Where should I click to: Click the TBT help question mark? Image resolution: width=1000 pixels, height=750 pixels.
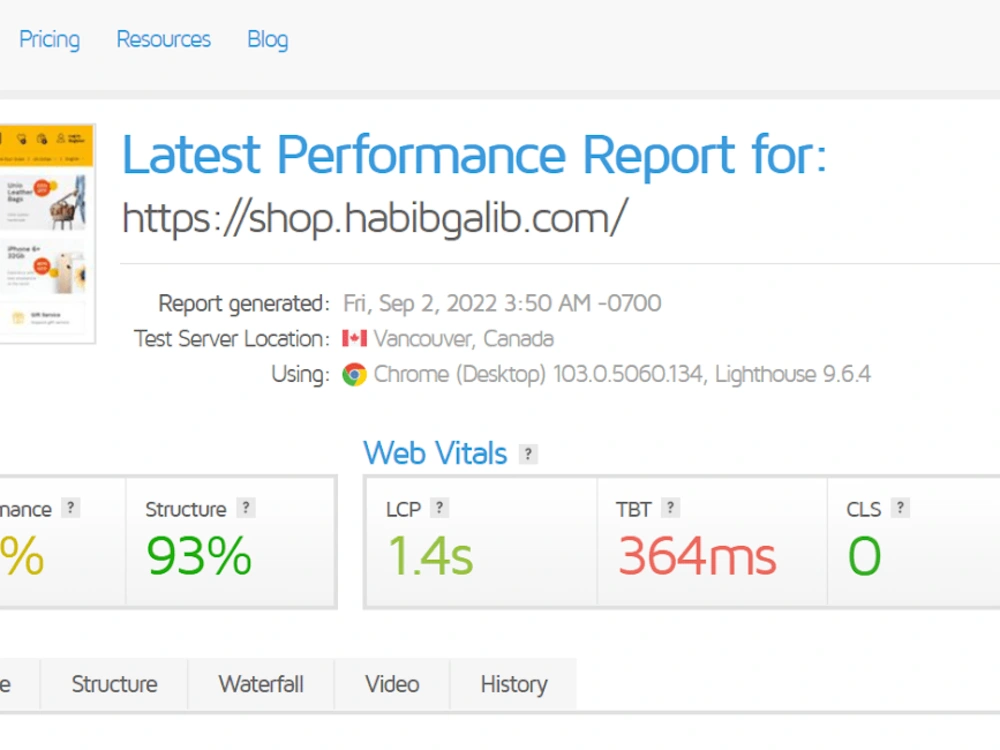coord(670,508)
